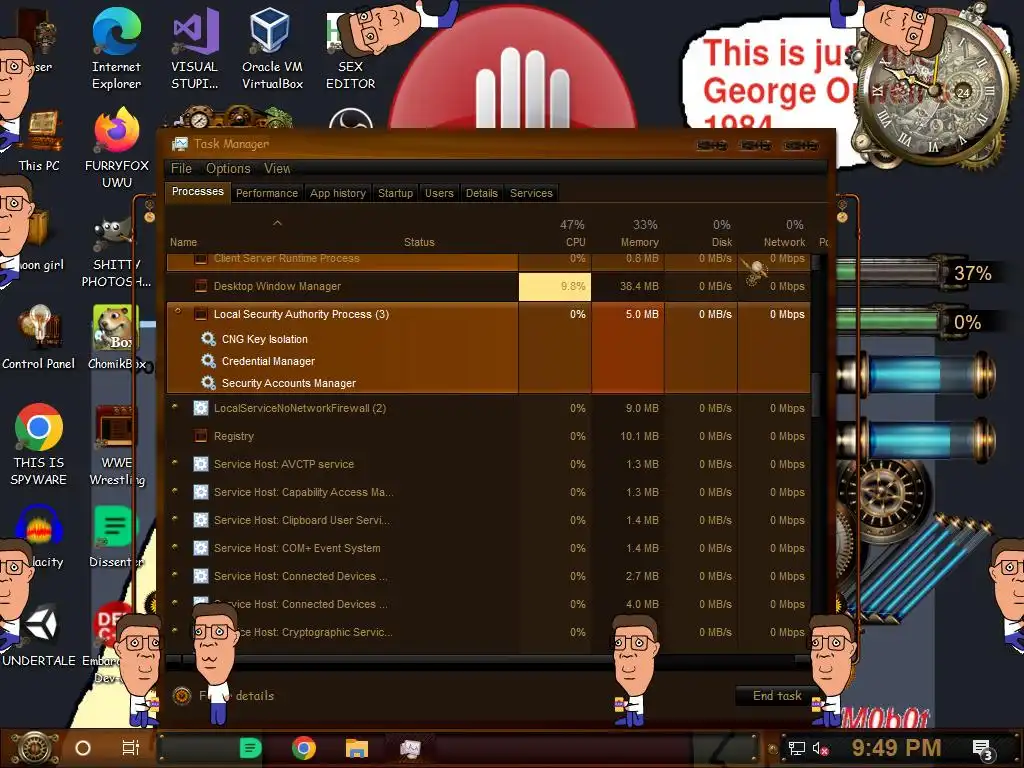The width and height of the screenshot is (1024, 768).
Task: Click the Cortana circle on taskbar
Action: (83, 748)
